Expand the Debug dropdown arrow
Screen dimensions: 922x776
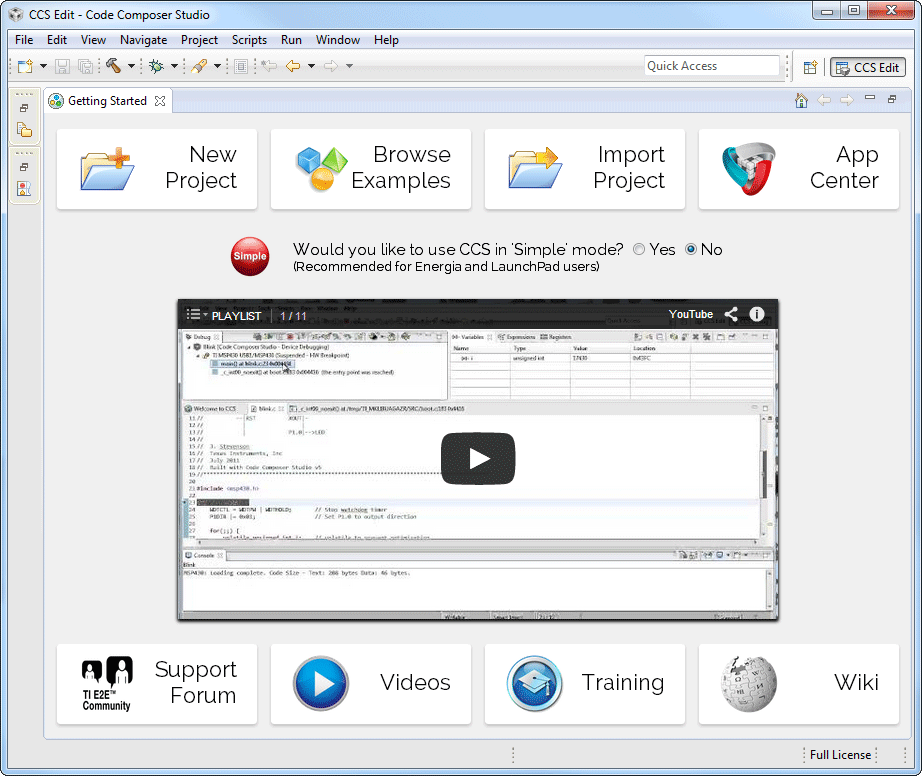(174, 67)
